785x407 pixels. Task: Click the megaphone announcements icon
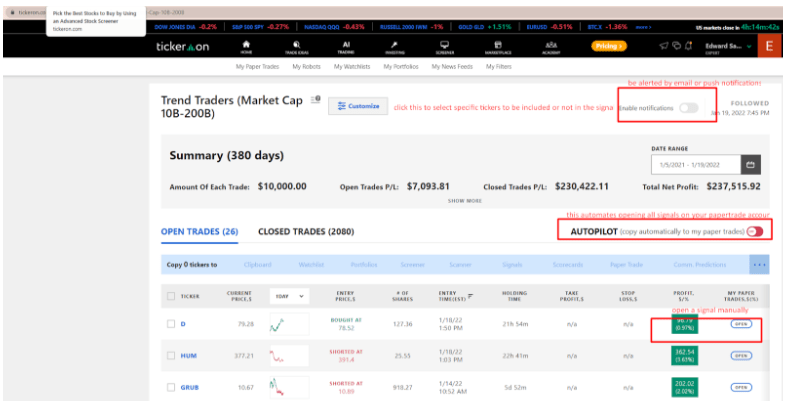pyautogui.click(x=664, y=46)
